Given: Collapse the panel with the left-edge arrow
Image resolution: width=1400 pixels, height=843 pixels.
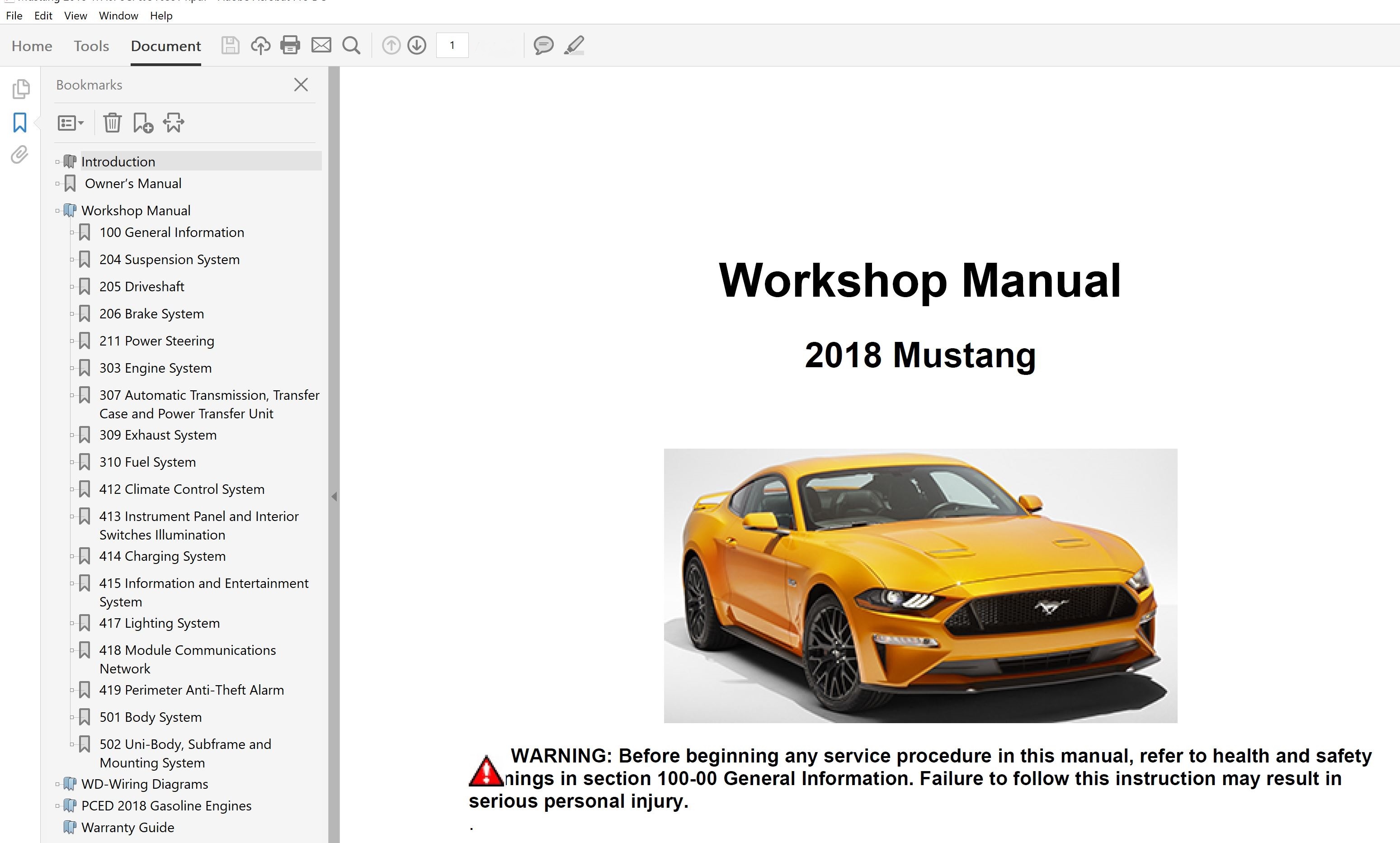Looking at the screenshot, I should tap(335, 497).
